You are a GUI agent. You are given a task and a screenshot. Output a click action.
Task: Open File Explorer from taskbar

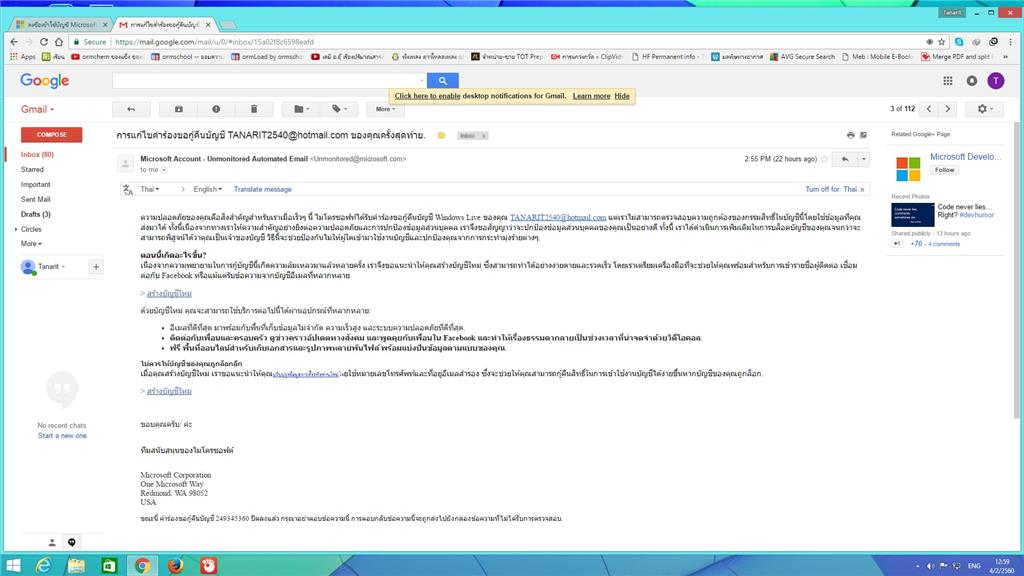(76, 566)
